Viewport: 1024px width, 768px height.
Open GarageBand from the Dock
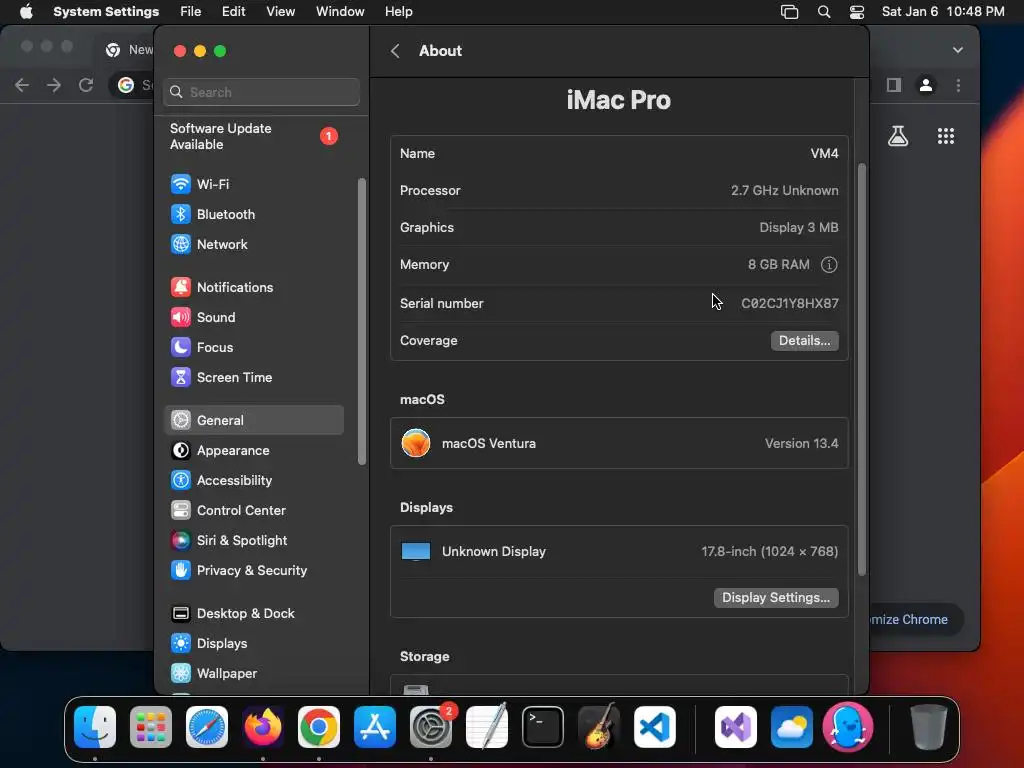tap(599, 727)
